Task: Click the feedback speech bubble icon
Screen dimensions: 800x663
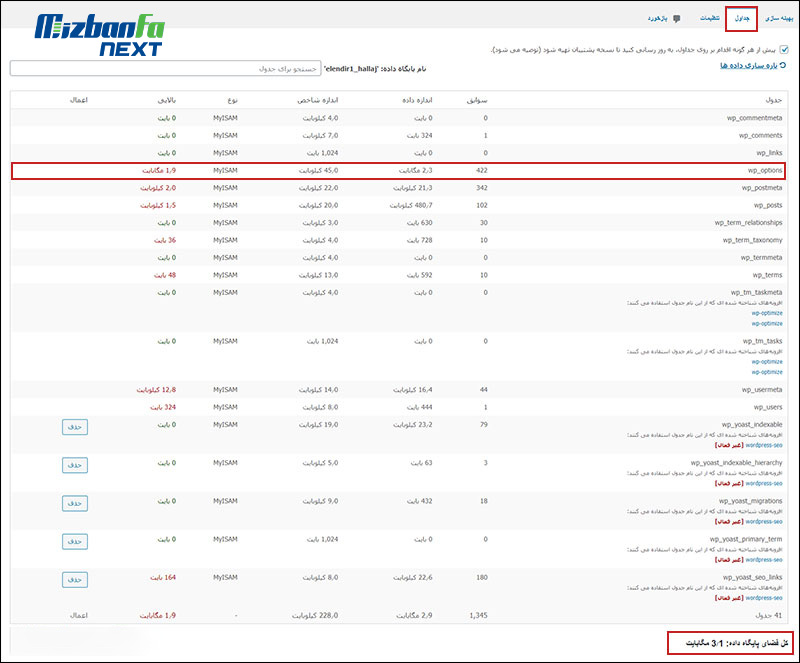Action: tap(677, 19)
